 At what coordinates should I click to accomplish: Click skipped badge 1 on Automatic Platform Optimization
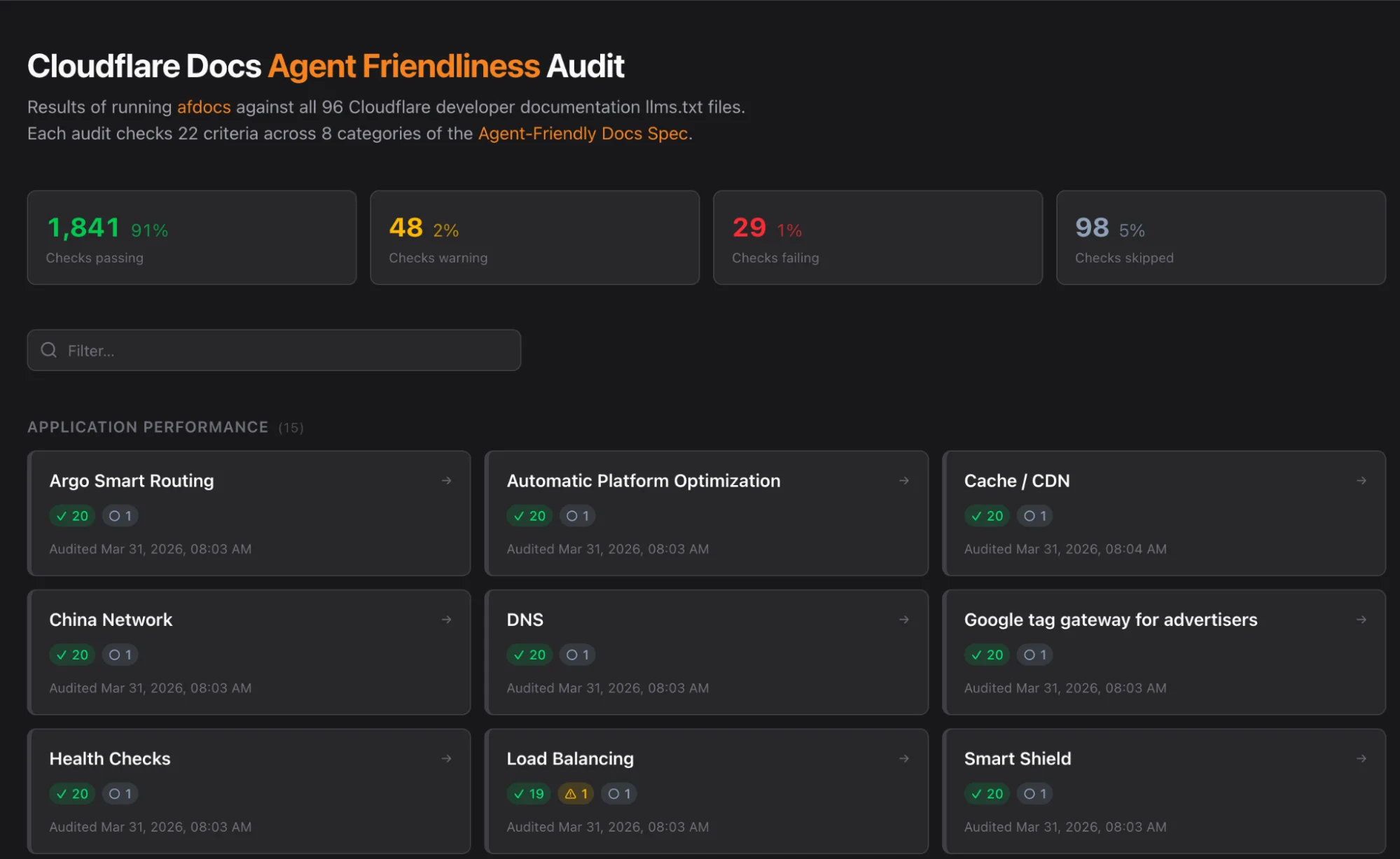(578, 516)
